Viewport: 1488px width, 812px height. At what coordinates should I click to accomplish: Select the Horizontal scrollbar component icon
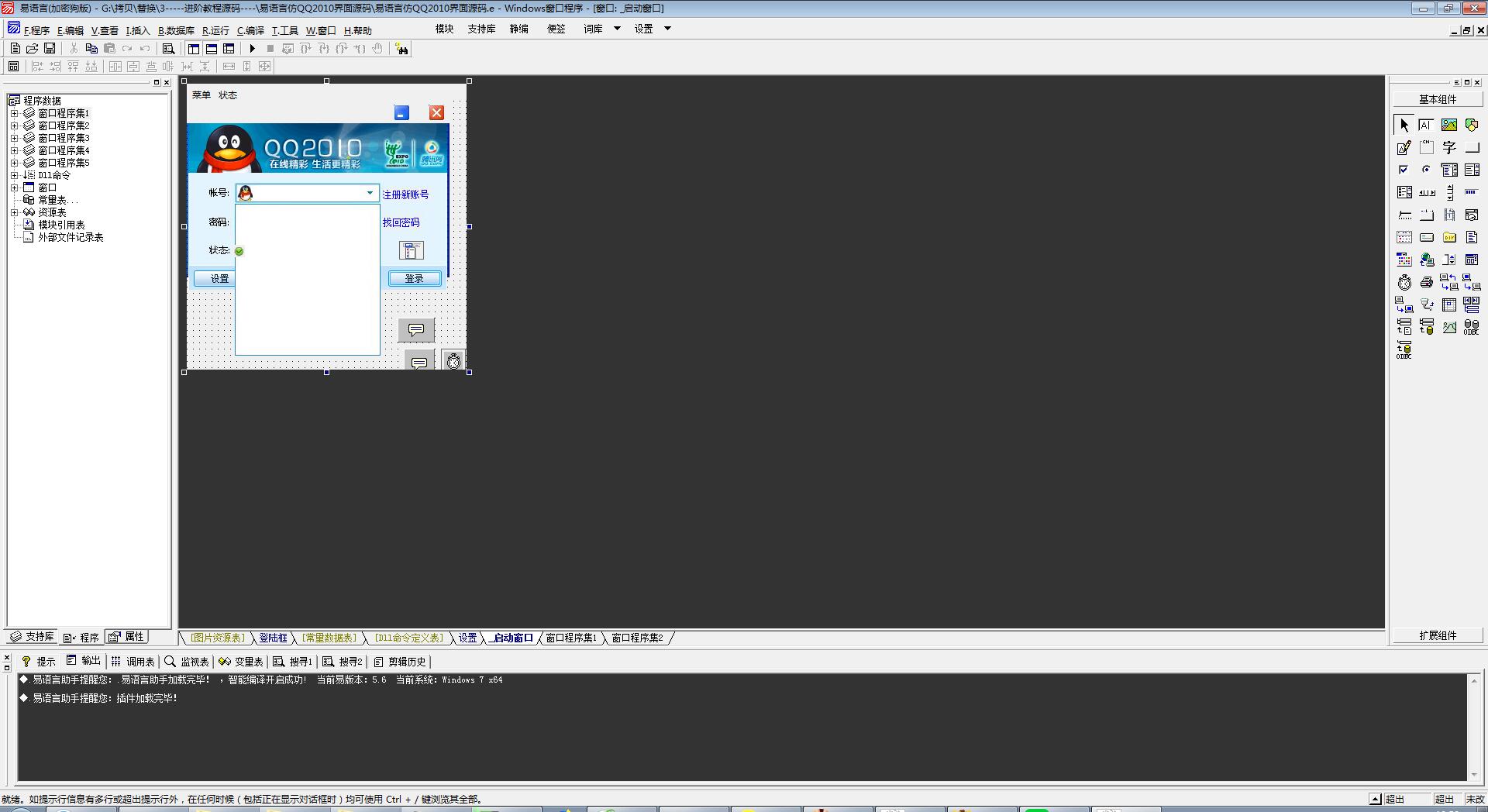click(1426, 192)
